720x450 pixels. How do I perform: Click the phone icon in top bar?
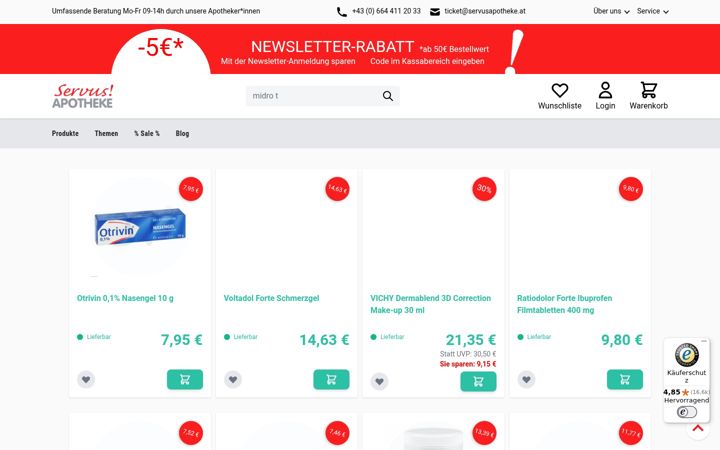point(342,12)
